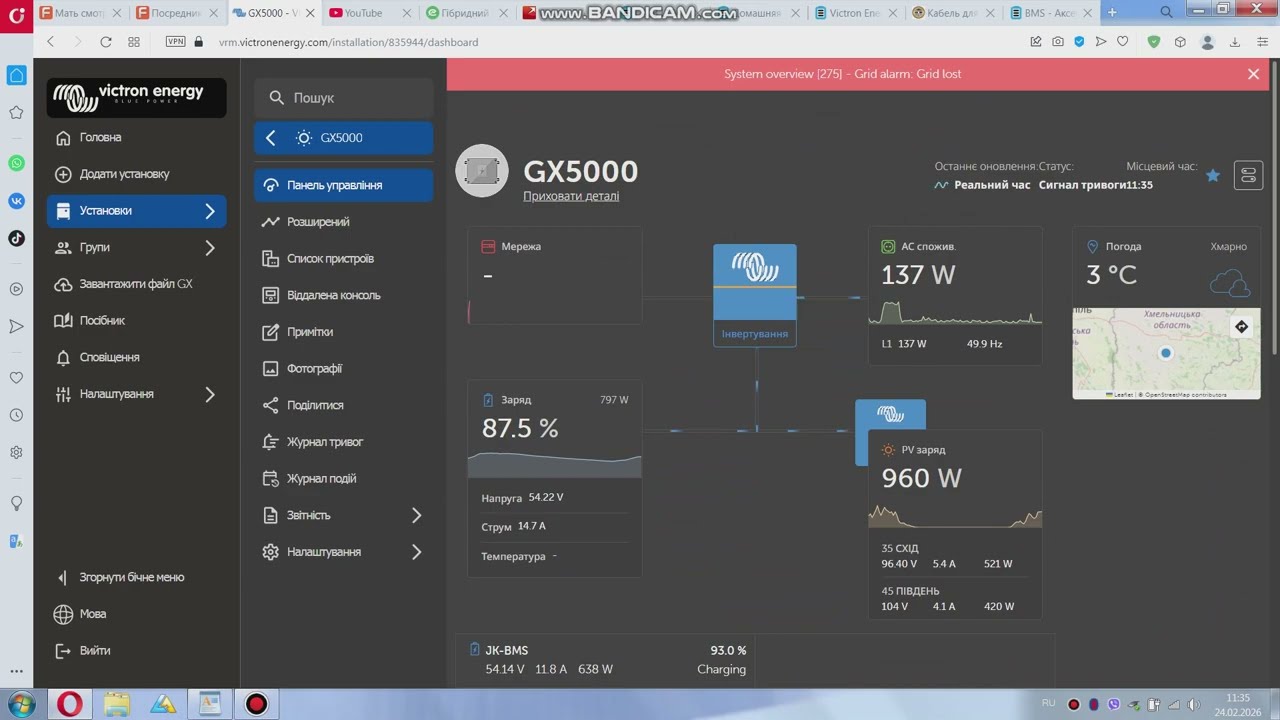Open browser downloads icon

1235,42
